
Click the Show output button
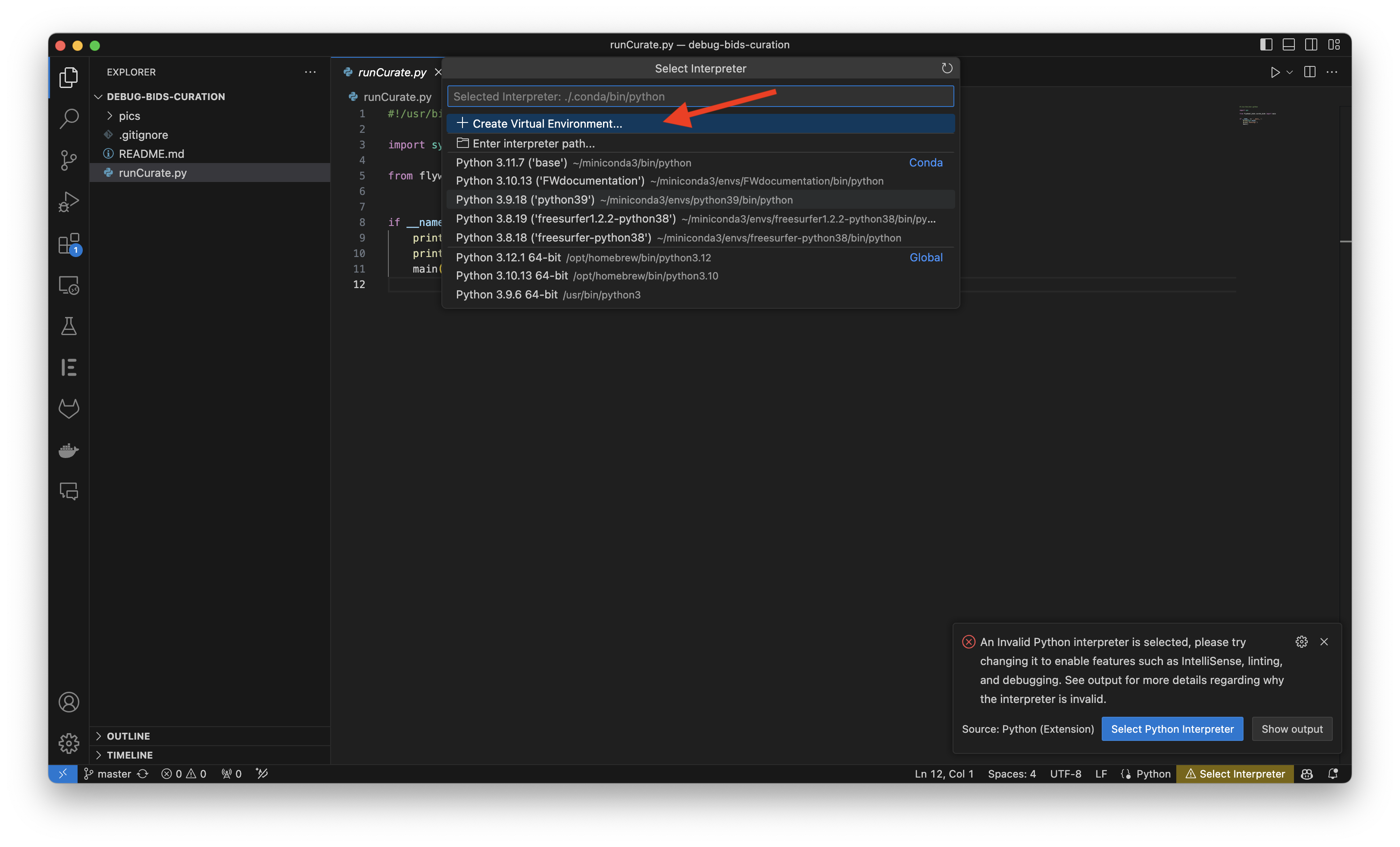(1292, 729)
